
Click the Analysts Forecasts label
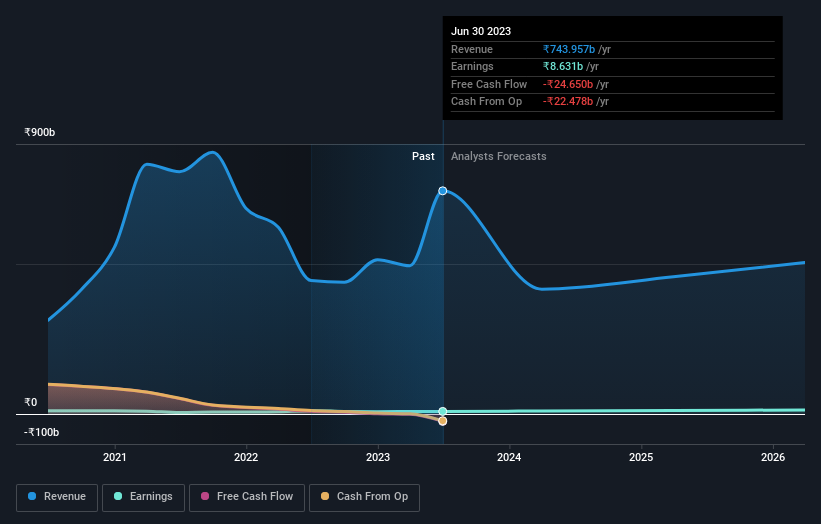pos(498,157)
